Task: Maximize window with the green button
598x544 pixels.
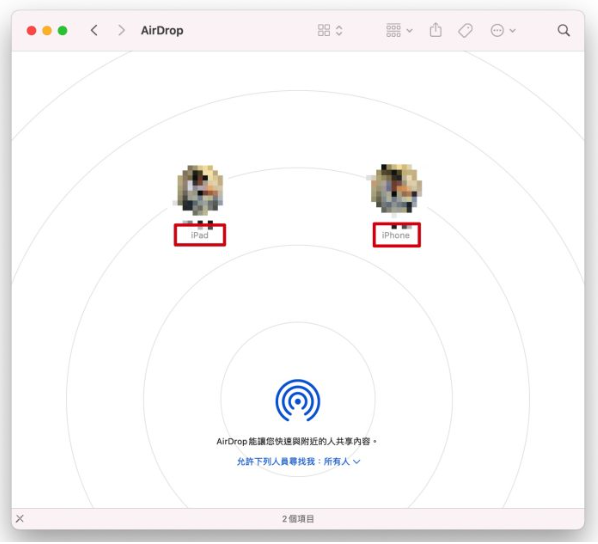Action: [63, 31]
